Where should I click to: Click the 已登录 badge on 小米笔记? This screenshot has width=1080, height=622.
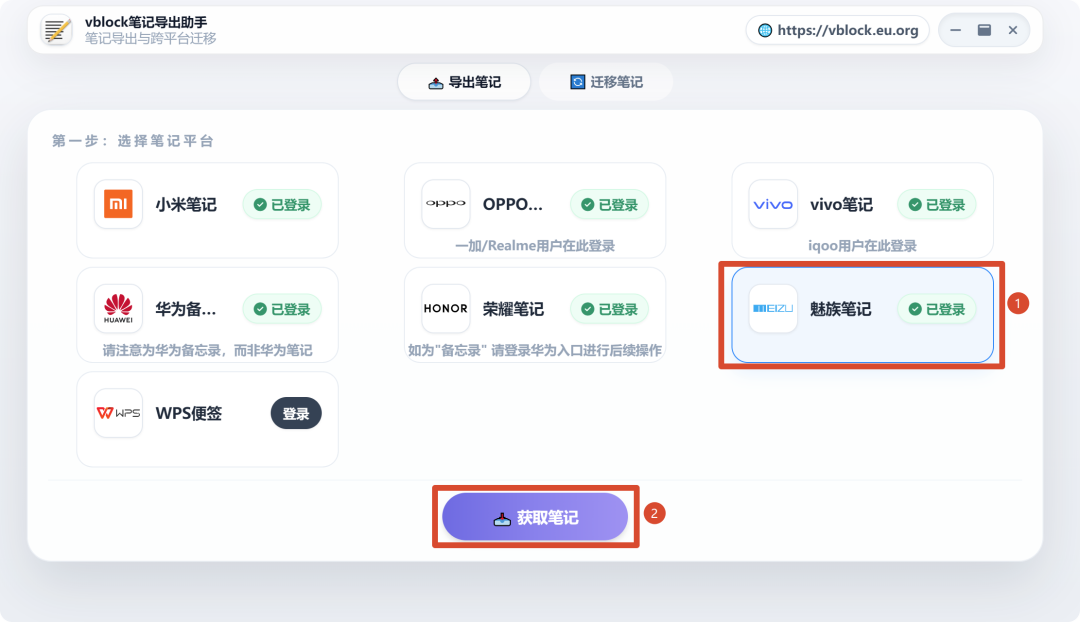282,205
